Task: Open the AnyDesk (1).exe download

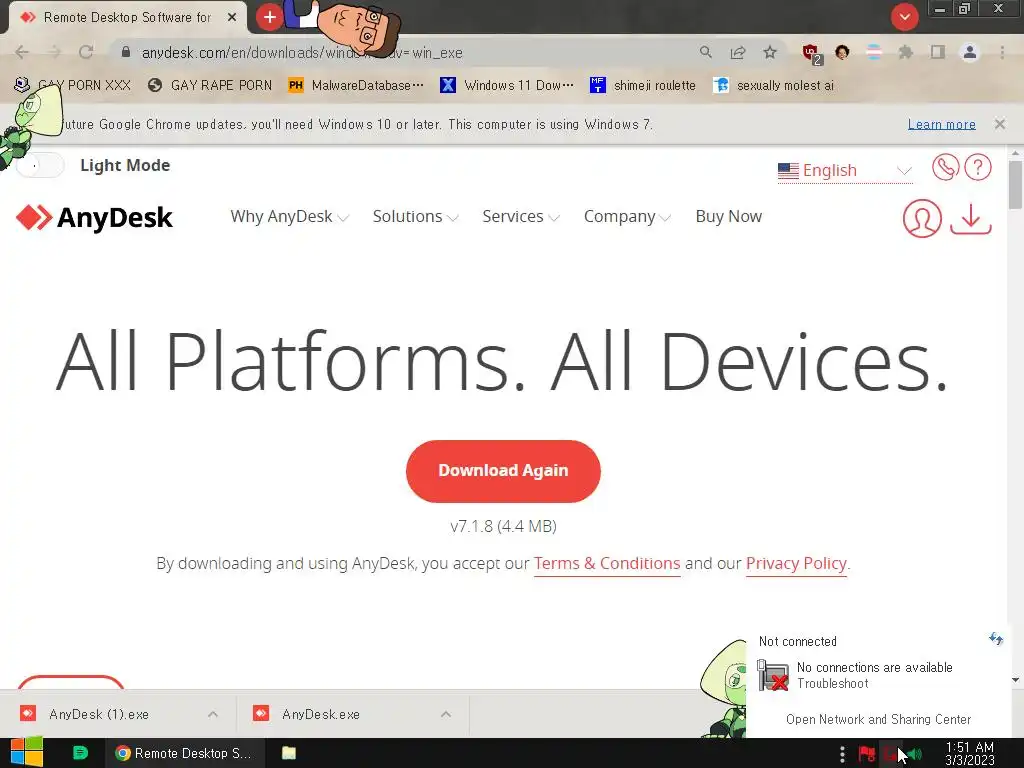Action: pyautogui.click(x=99, y=714)
